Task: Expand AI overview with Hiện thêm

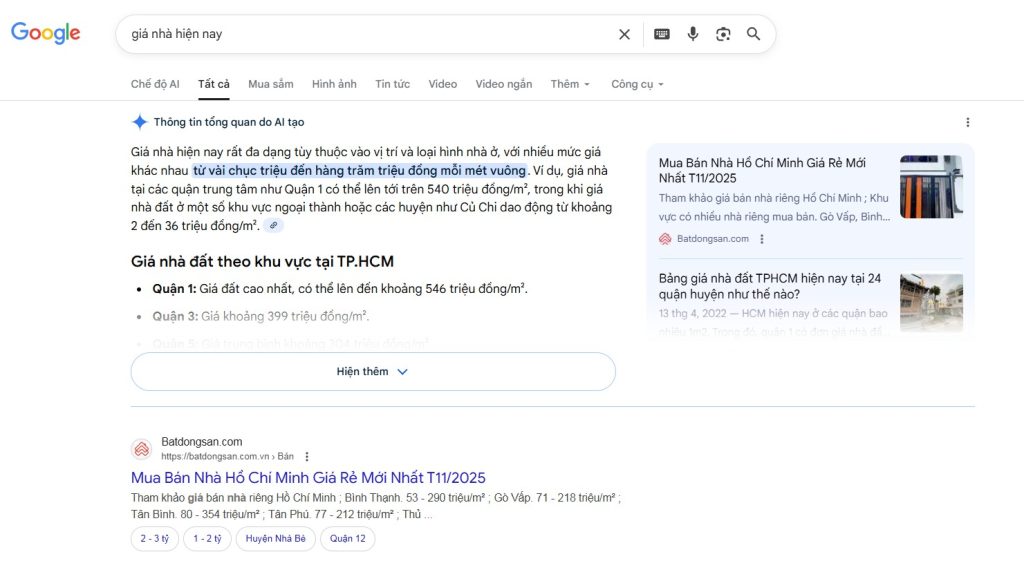Action: [x=373, y=371]
